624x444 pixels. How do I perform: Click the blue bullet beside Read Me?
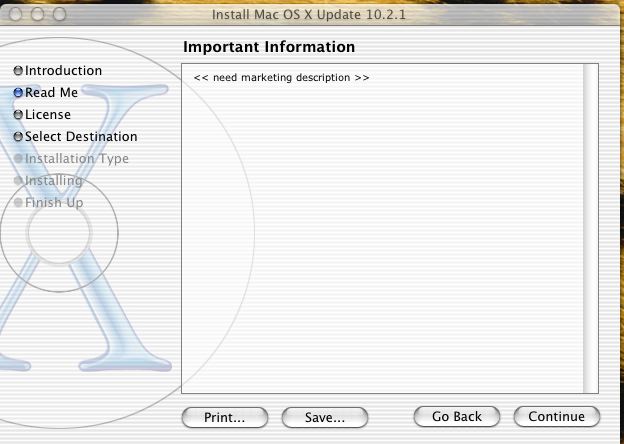click(18, 93)
